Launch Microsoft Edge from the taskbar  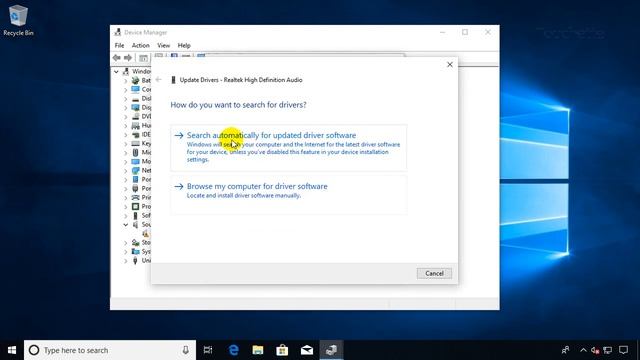(x=233, y=350)
